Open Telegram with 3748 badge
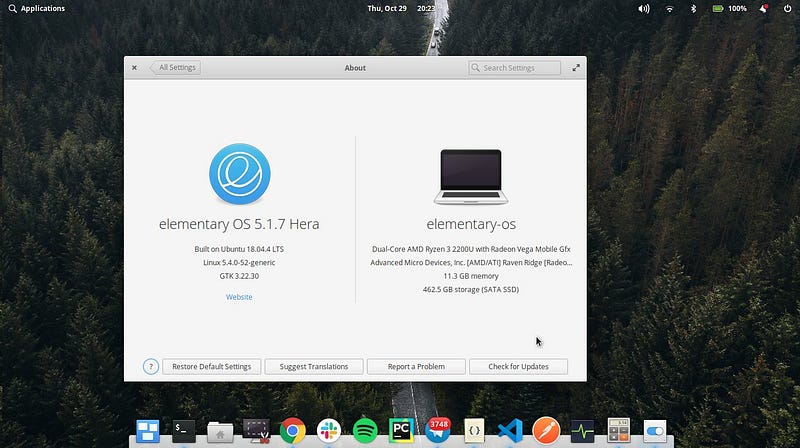The height and width of the screenshot is (448, 800). click(x=438, y=431)
